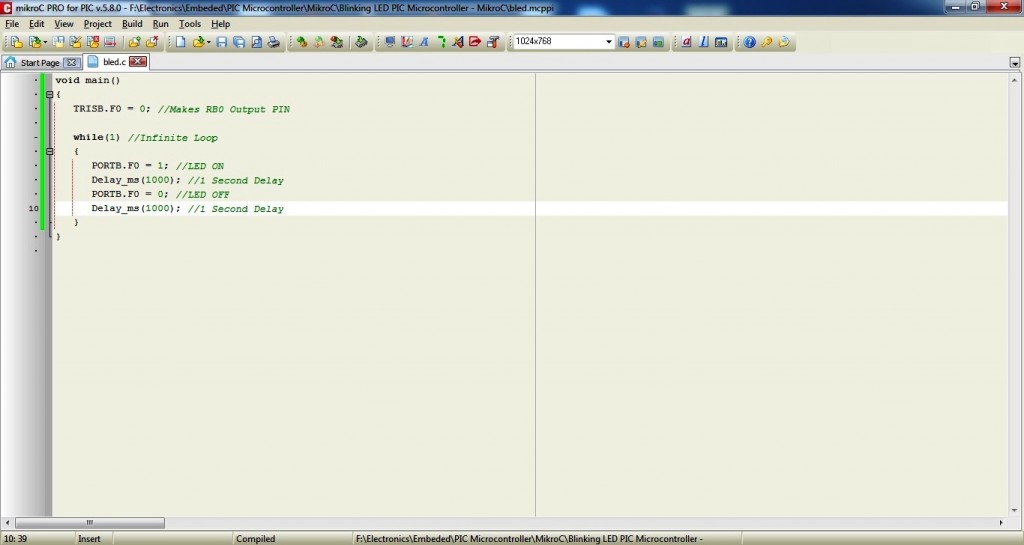
Task: Click the Save All icon
Action: 239,42
